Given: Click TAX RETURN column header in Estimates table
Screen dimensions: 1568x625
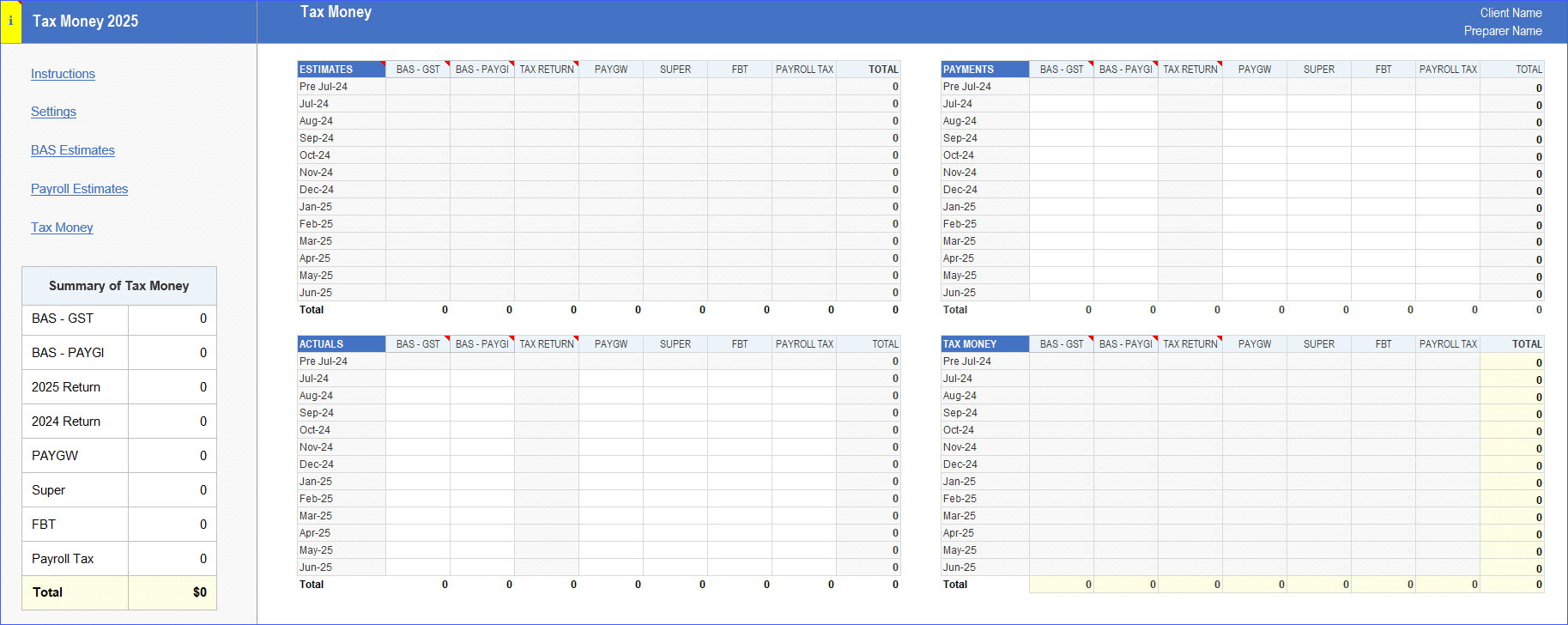Looking at the screenshot, I should tap(547, 70).
